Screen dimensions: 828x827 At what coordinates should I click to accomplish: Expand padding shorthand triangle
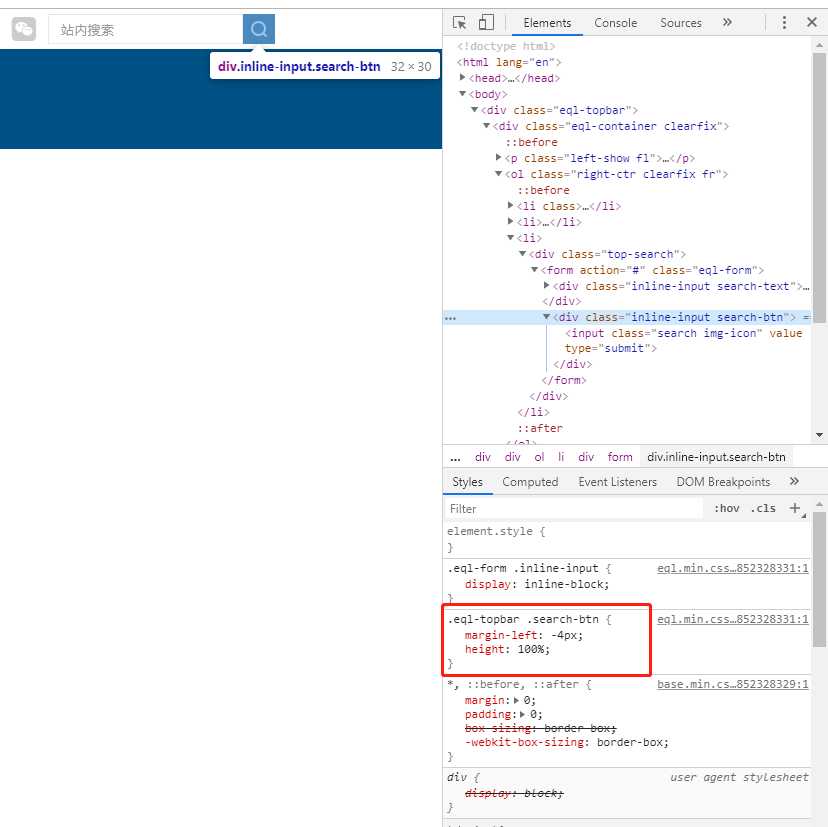point(522,715)
